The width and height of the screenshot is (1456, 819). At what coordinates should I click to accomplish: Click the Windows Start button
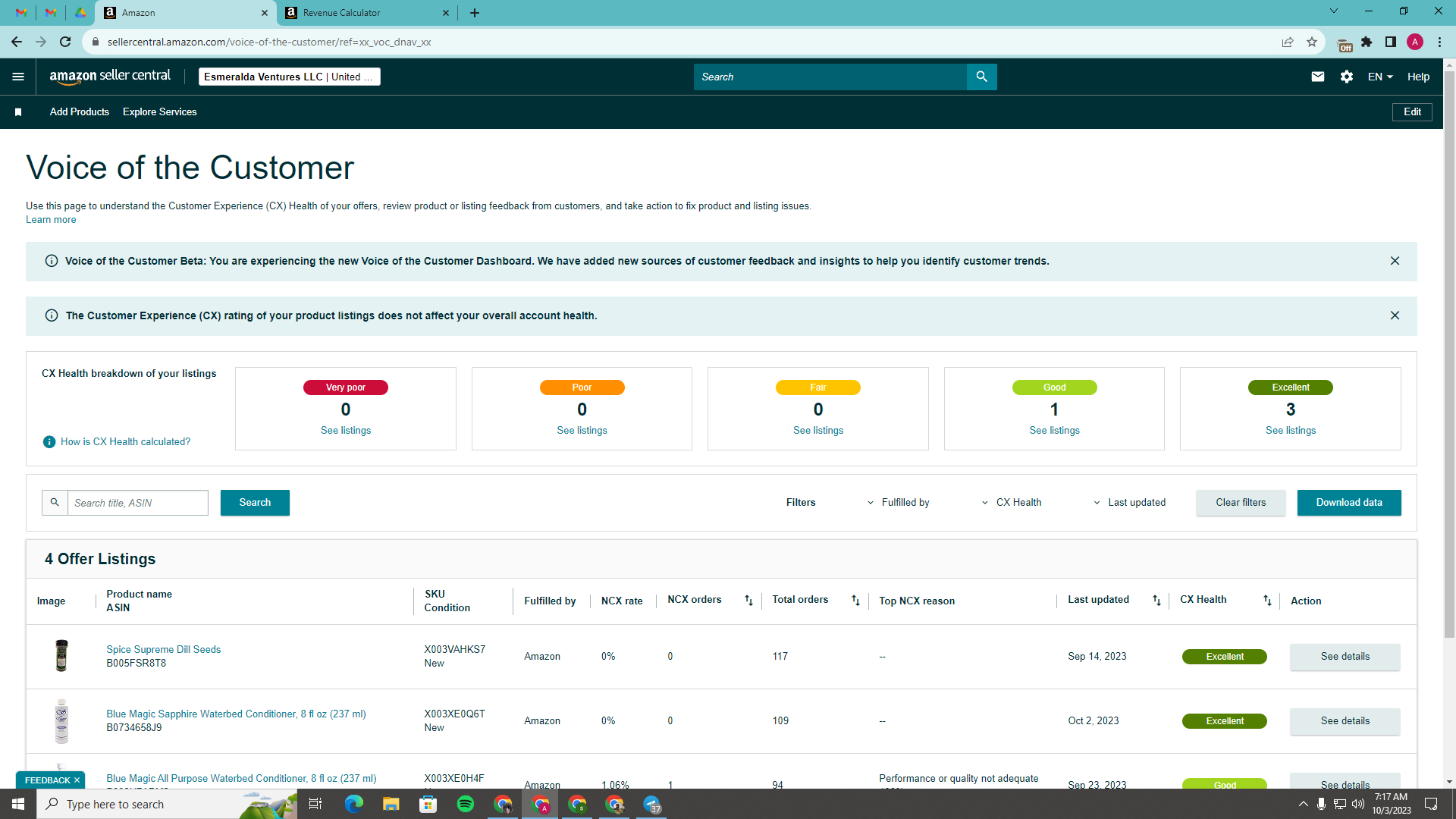18,804
